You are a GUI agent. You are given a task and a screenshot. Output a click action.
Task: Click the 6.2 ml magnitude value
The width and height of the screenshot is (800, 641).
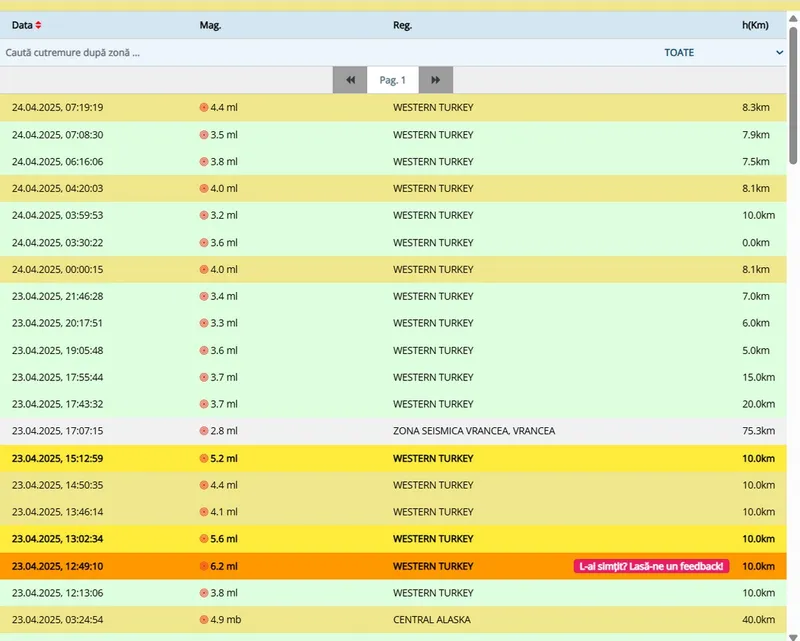click(224, 566)
